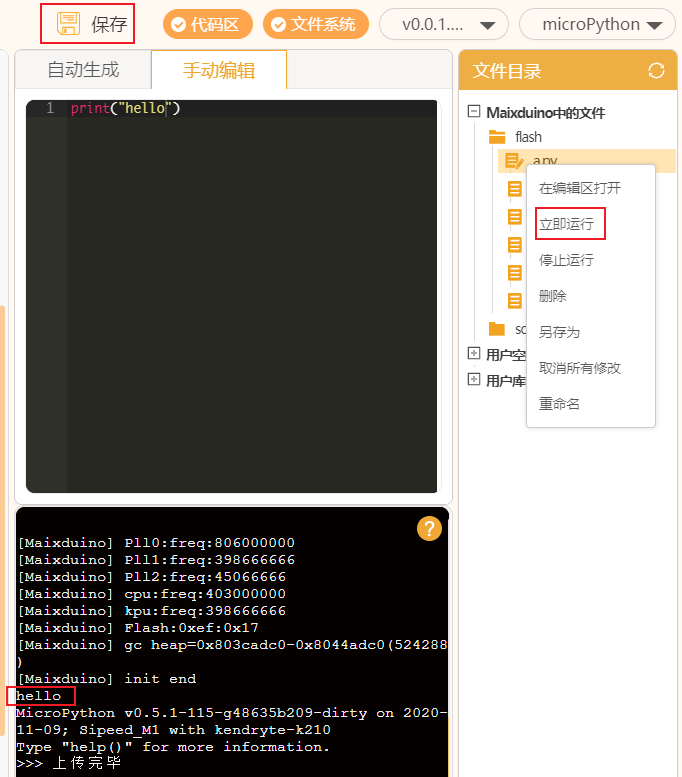Click the first file icon below a.py
The height and width of the screenshot is (777, 682).
(x=514, y=189)
